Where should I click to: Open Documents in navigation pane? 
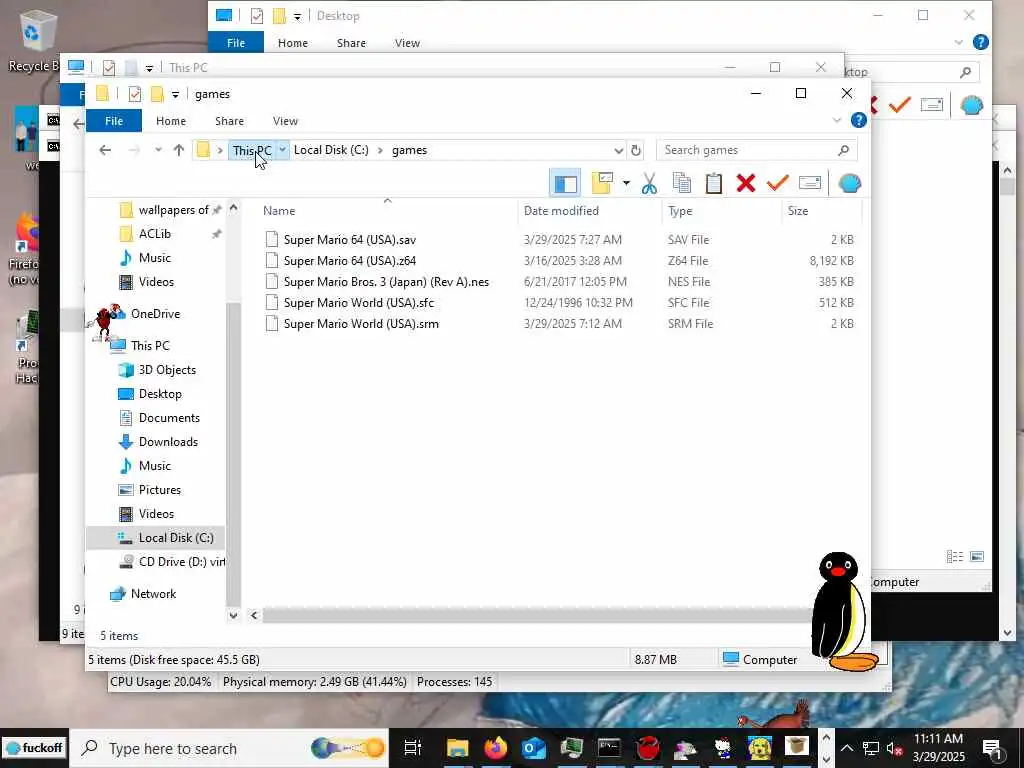[x=169, y=418]
